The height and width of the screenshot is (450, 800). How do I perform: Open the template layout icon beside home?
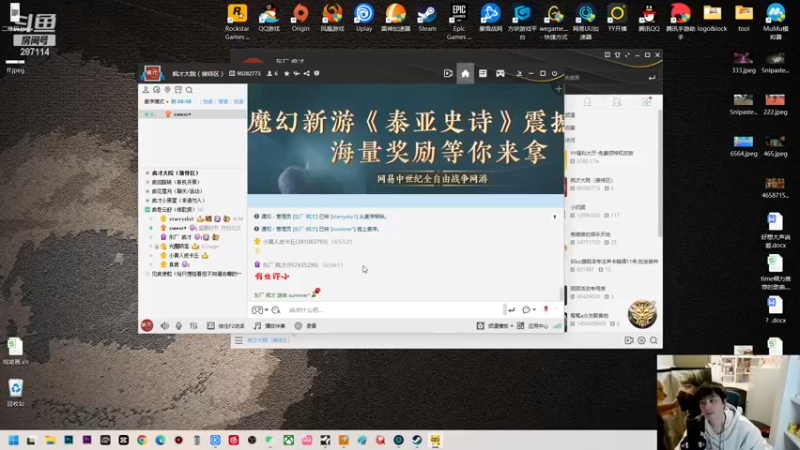click(x=483, y=73)
